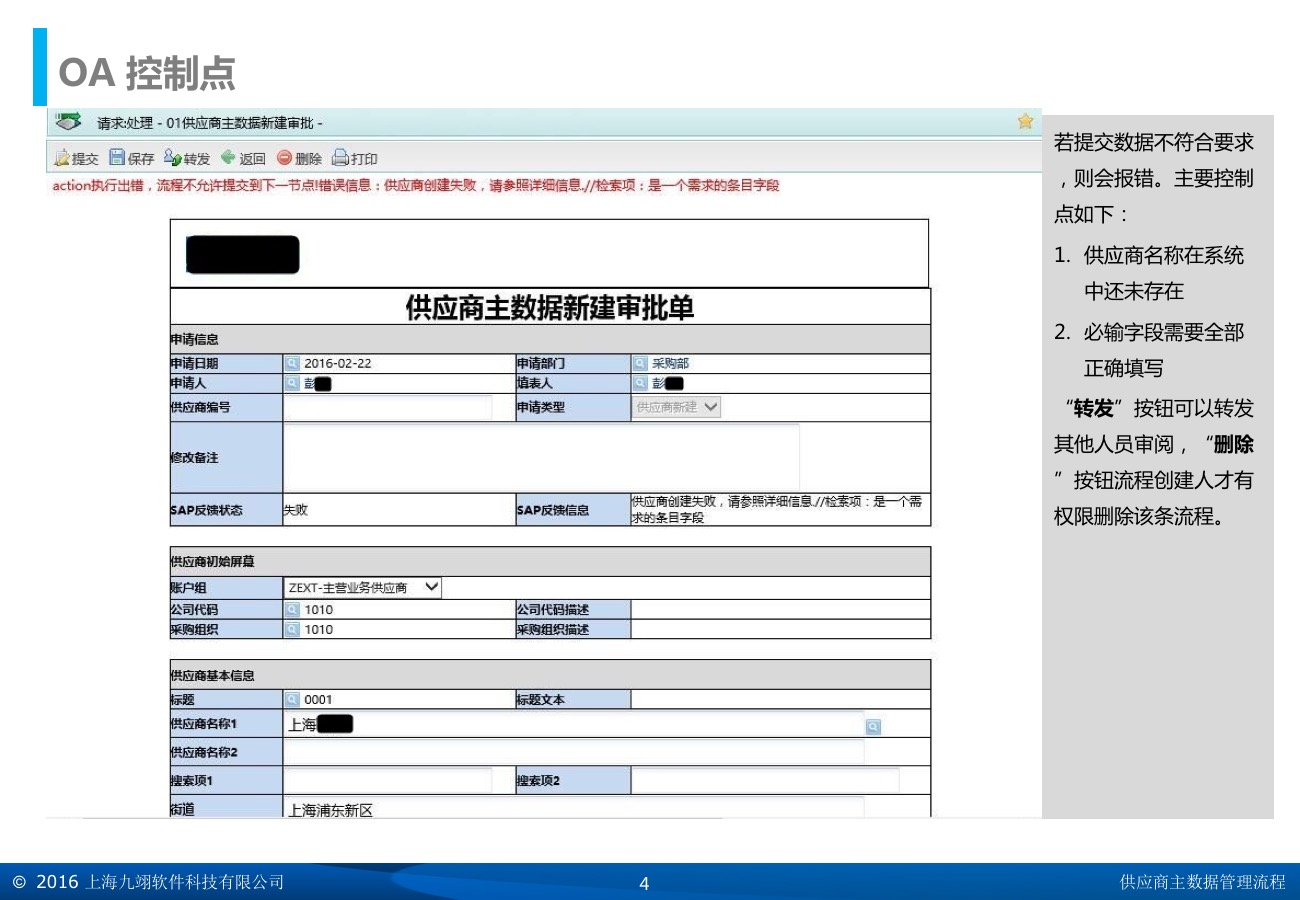Click the lookup icon for 标题 field
The height and width of the screenshot is (900, 1300).
293,700
